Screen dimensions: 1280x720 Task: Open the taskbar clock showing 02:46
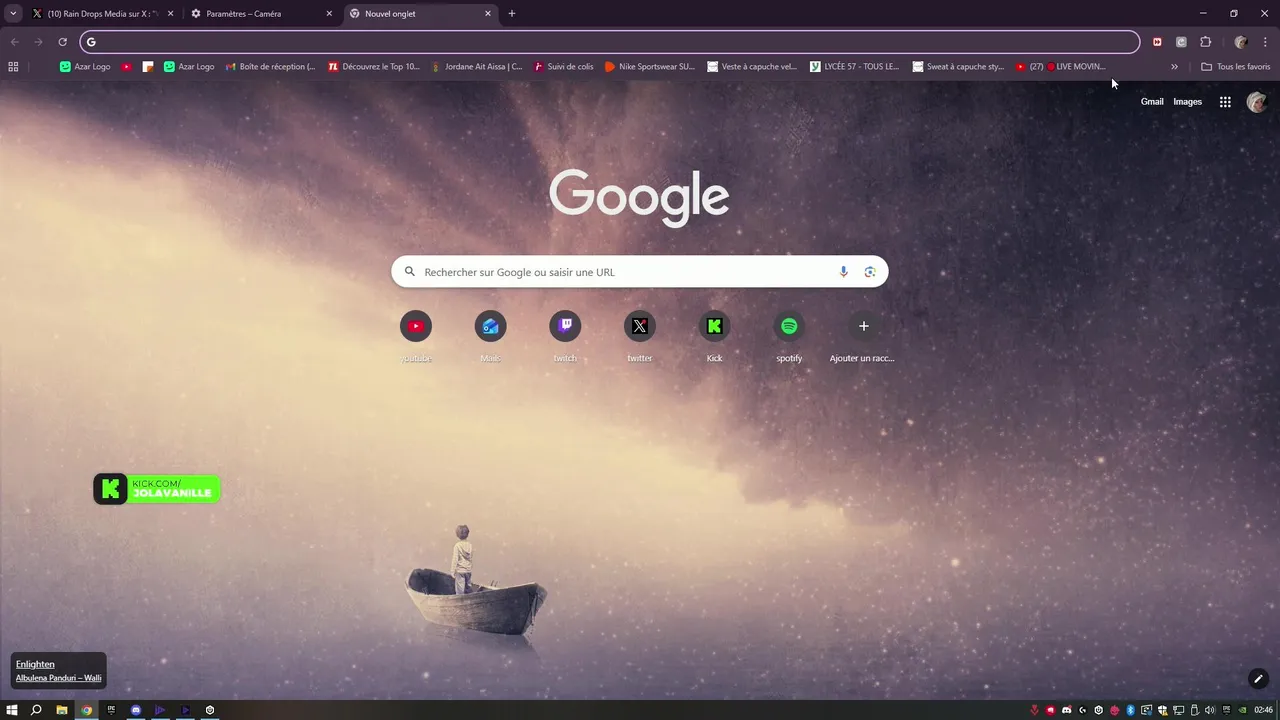tap(1264, 710)
